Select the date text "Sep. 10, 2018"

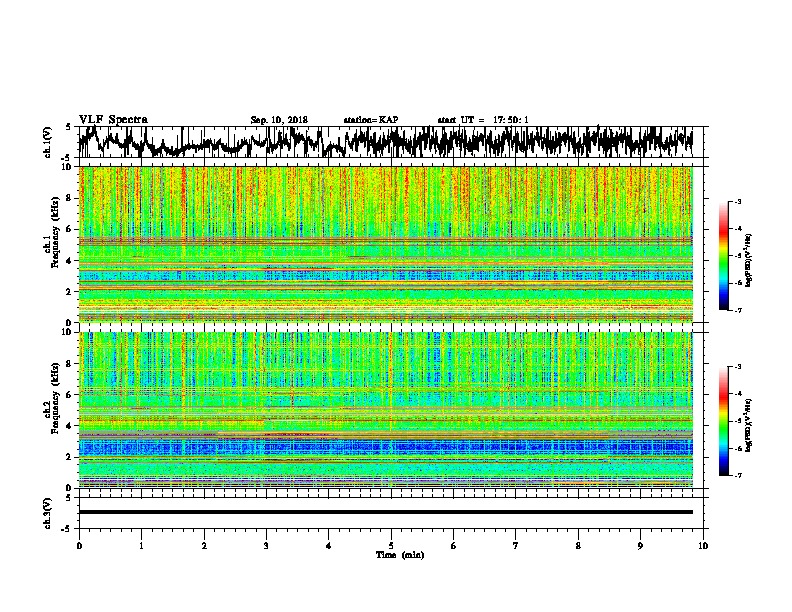pos(279,120)
